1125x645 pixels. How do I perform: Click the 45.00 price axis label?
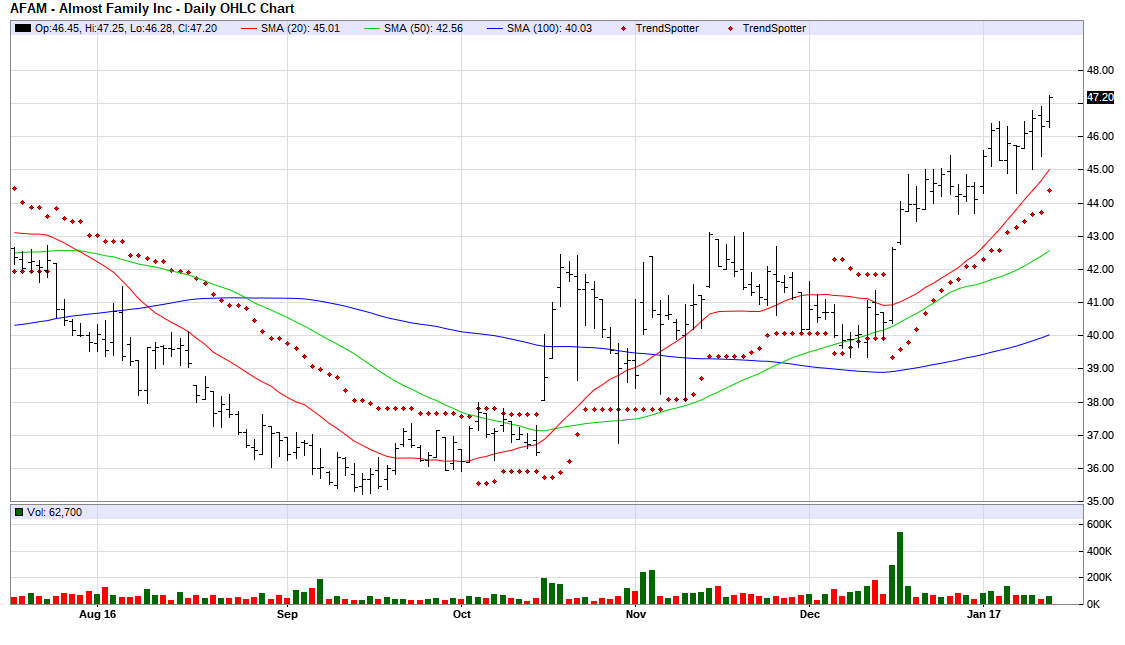[1100, 169]
